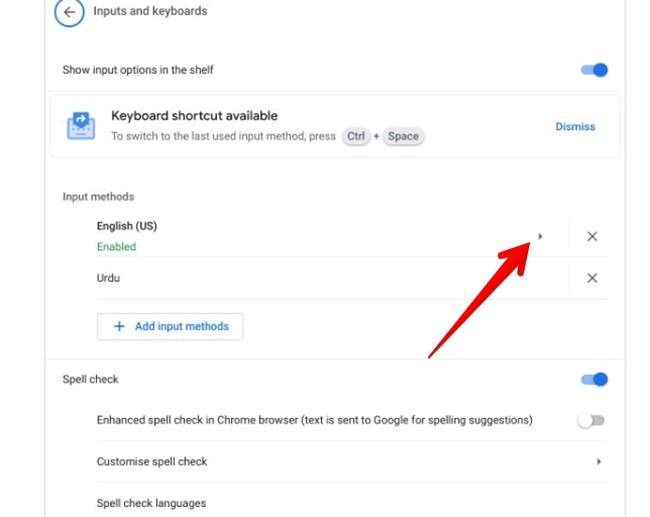Click the keyboard shortcut illustration icon
The image size is (650, 517).
pyautogui.click(x=81, y=126)
